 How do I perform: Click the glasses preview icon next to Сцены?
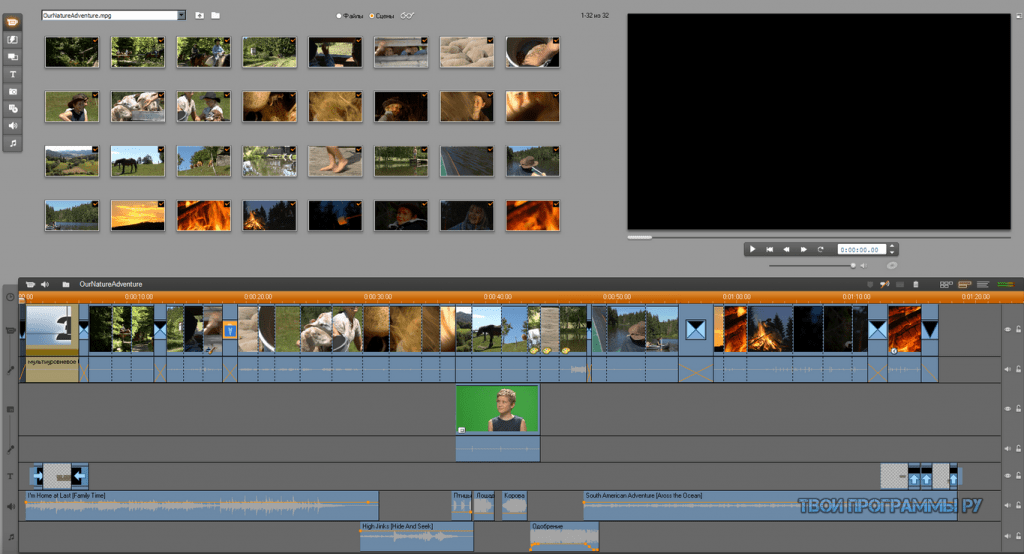coord(407,16)
